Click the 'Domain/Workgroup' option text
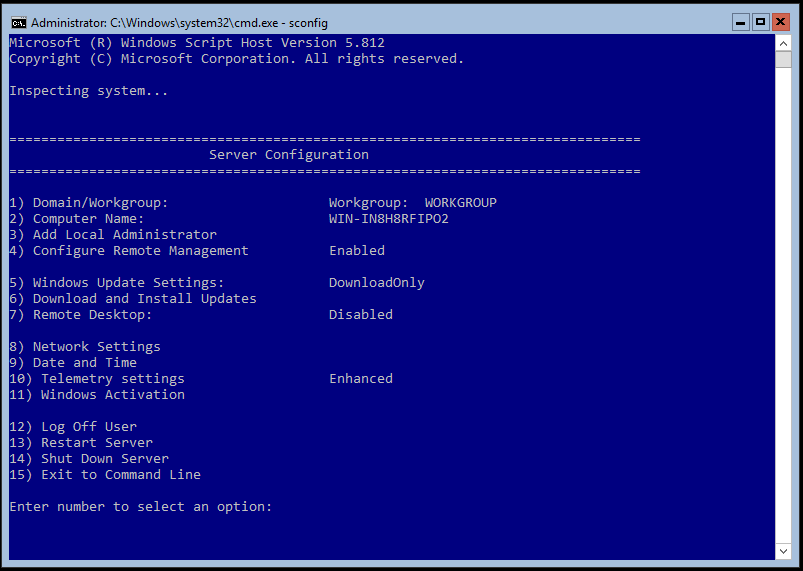Viewport: 803px width, 571px height. point(100,203)
